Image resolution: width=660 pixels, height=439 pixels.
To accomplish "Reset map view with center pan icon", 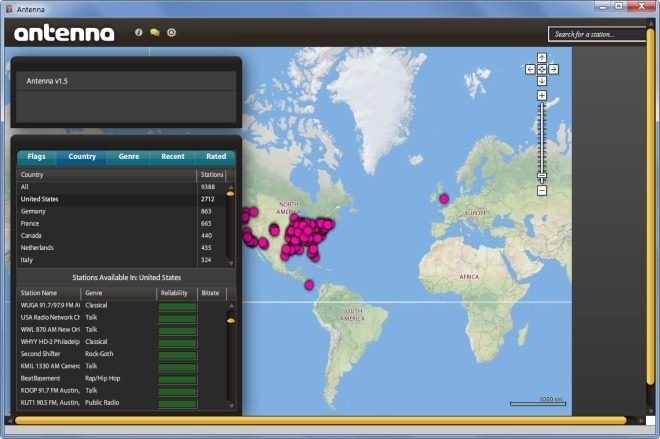I will (542, 69).
